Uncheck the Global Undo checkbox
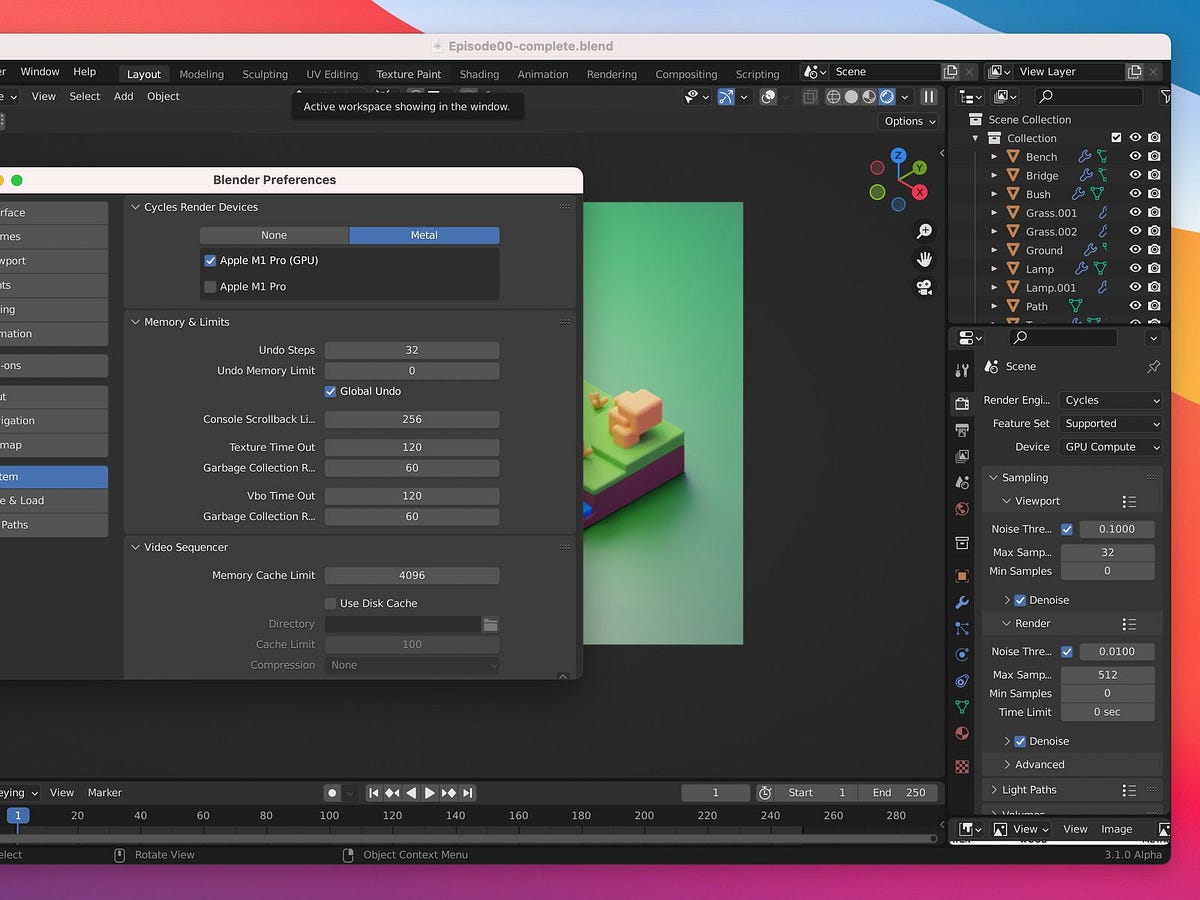Viewport: 1200px width, 900px height. [330, 391]
